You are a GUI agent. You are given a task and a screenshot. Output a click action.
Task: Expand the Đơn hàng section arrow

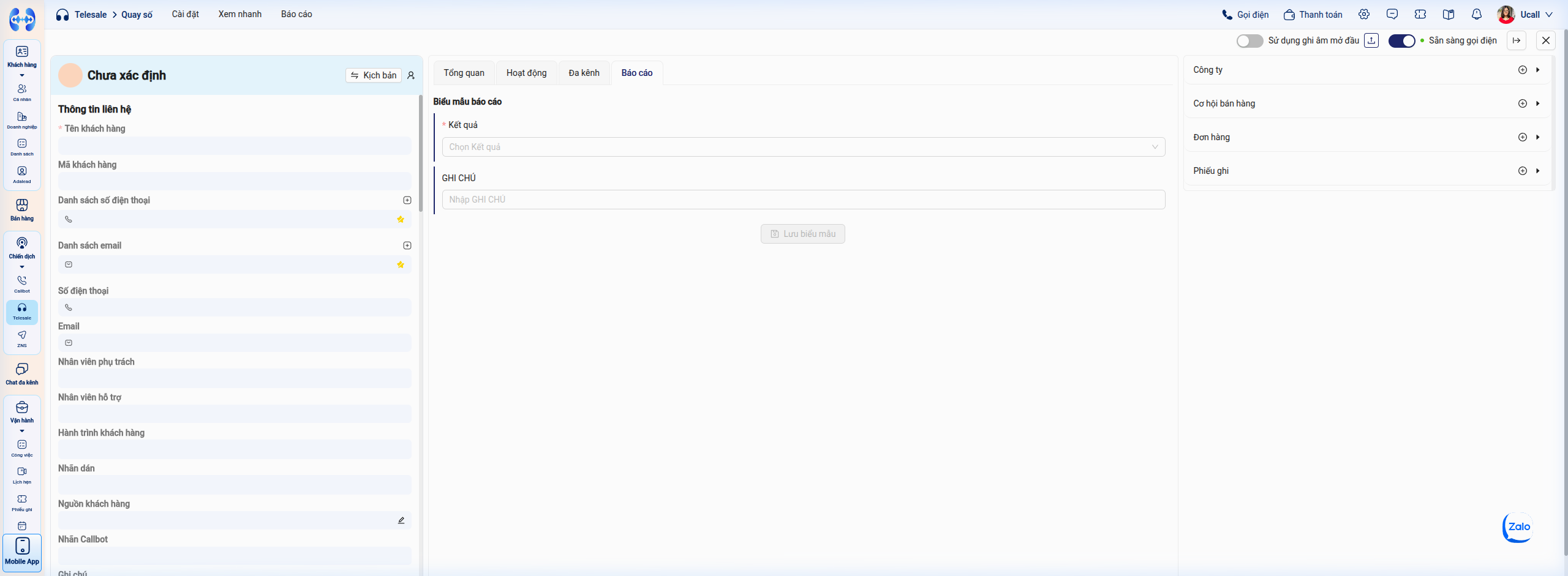[x=1538, y=137]
